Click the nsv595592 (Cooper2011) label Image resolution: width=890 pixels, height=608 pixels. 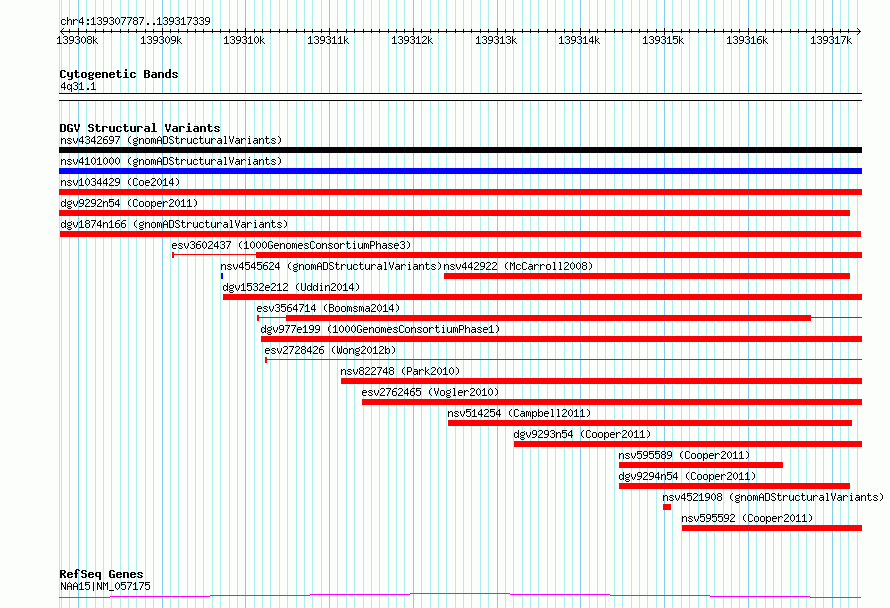click(747, 518)
